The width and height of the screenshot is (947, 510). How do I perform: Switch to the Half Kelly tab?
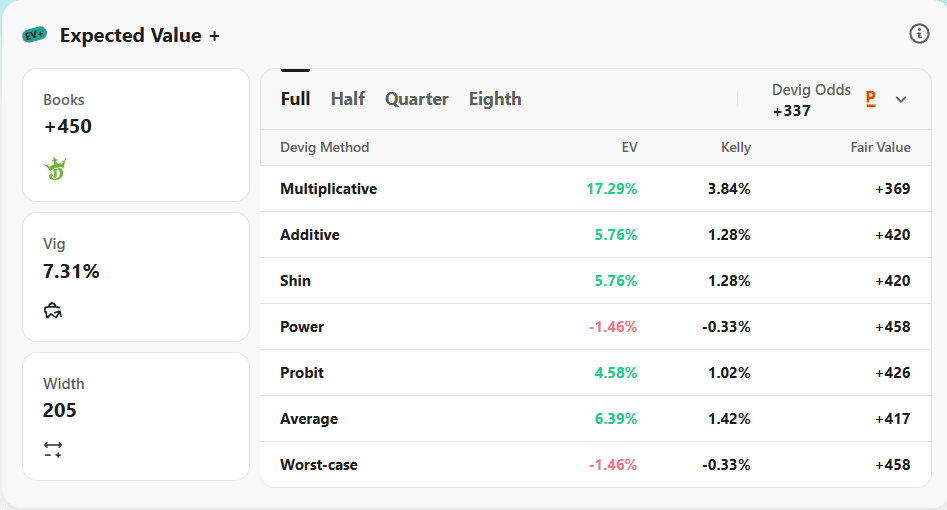(x=347, y=99)
